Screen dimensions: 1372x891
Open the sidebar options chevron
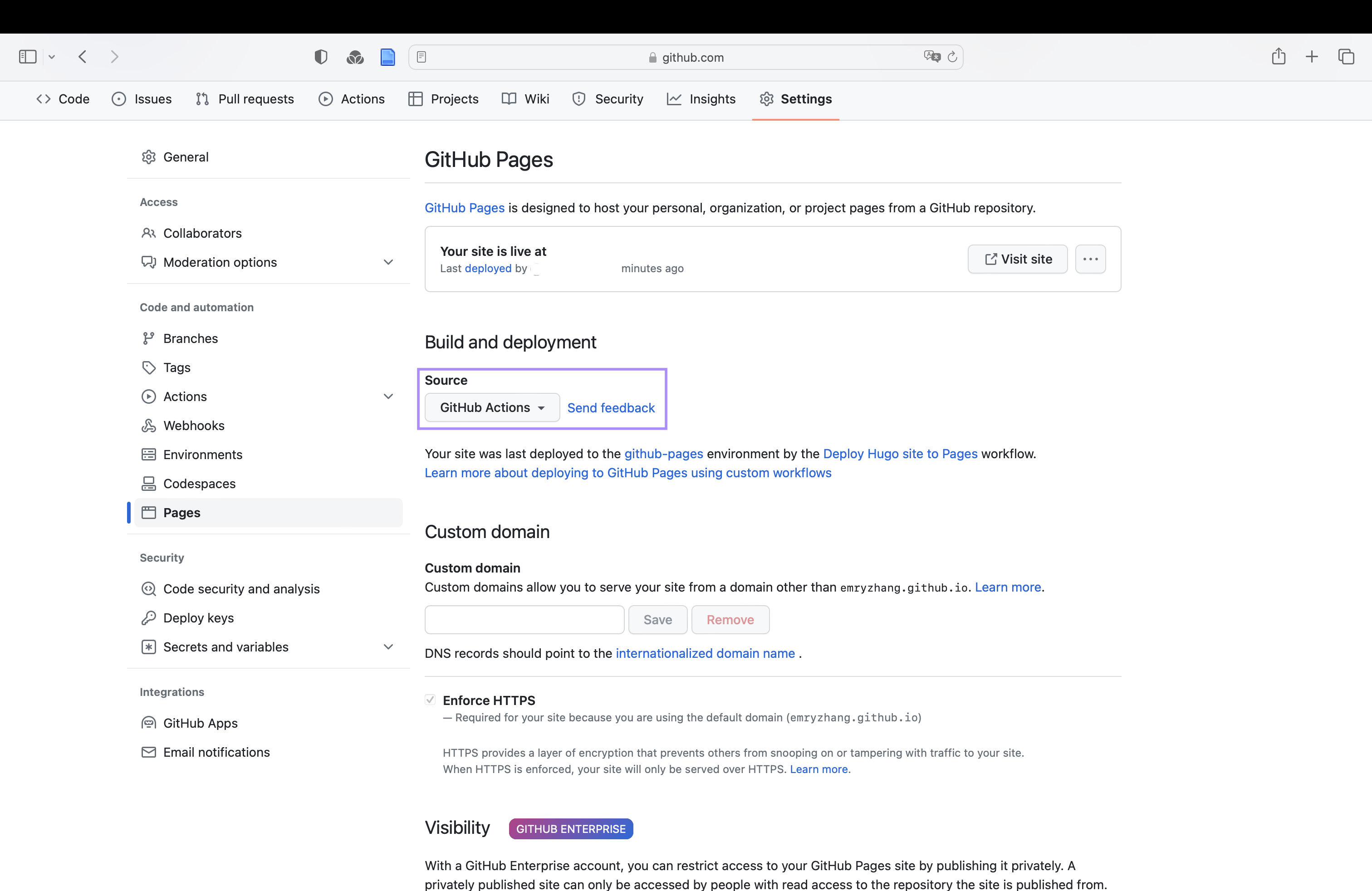pyautogui.click(x=52, y=56)
